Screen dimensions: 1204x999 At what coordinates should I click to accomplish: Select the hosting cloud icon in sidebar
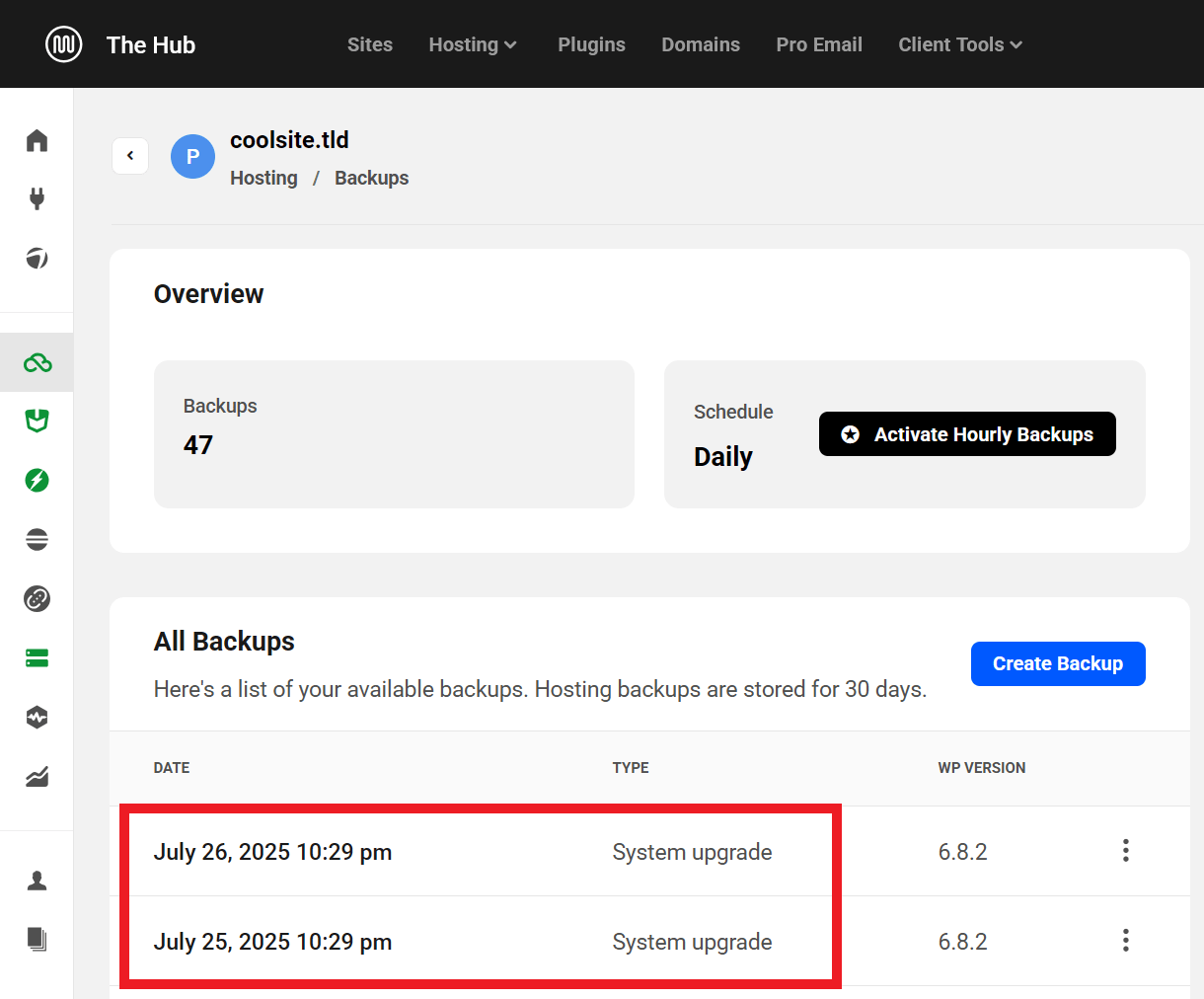[37, 362]
